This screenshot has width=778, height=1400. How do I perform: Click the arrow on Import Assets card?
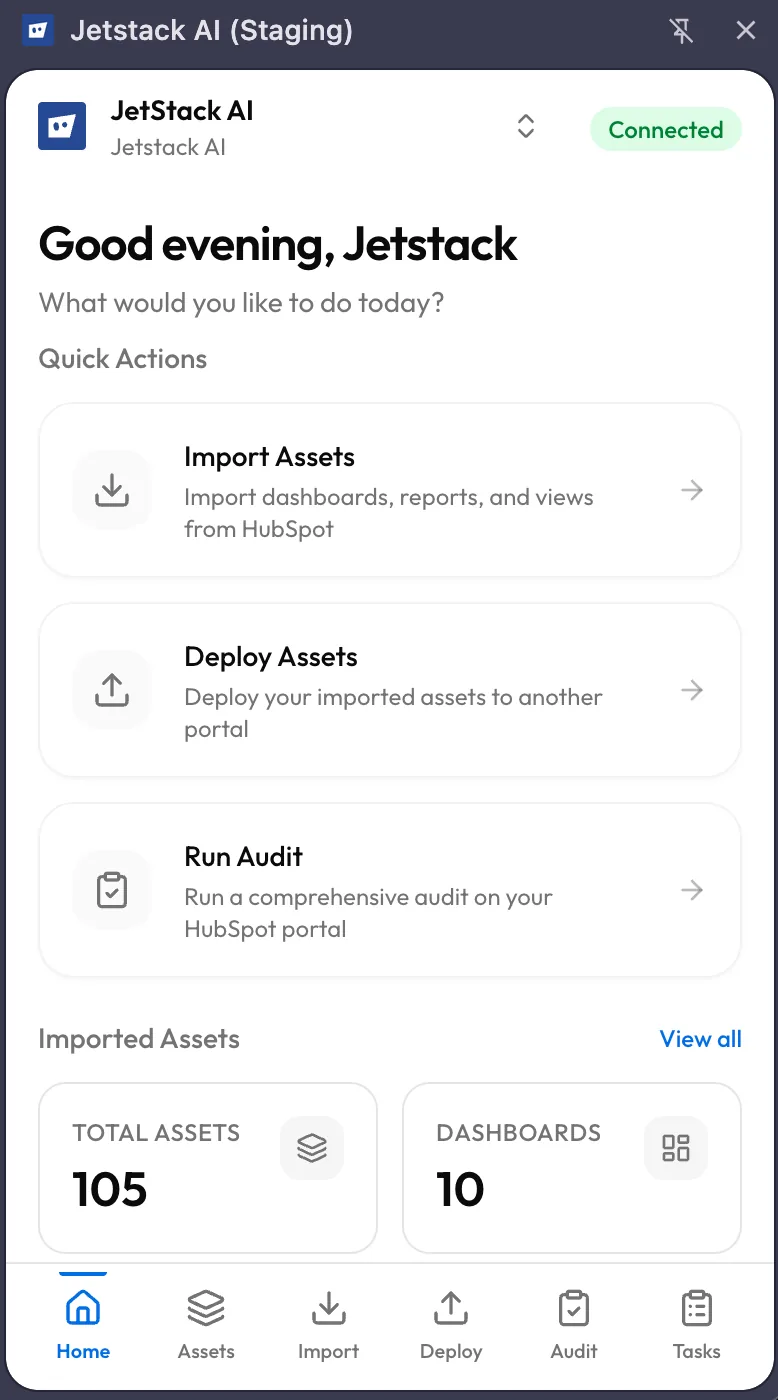click(692, 490)
